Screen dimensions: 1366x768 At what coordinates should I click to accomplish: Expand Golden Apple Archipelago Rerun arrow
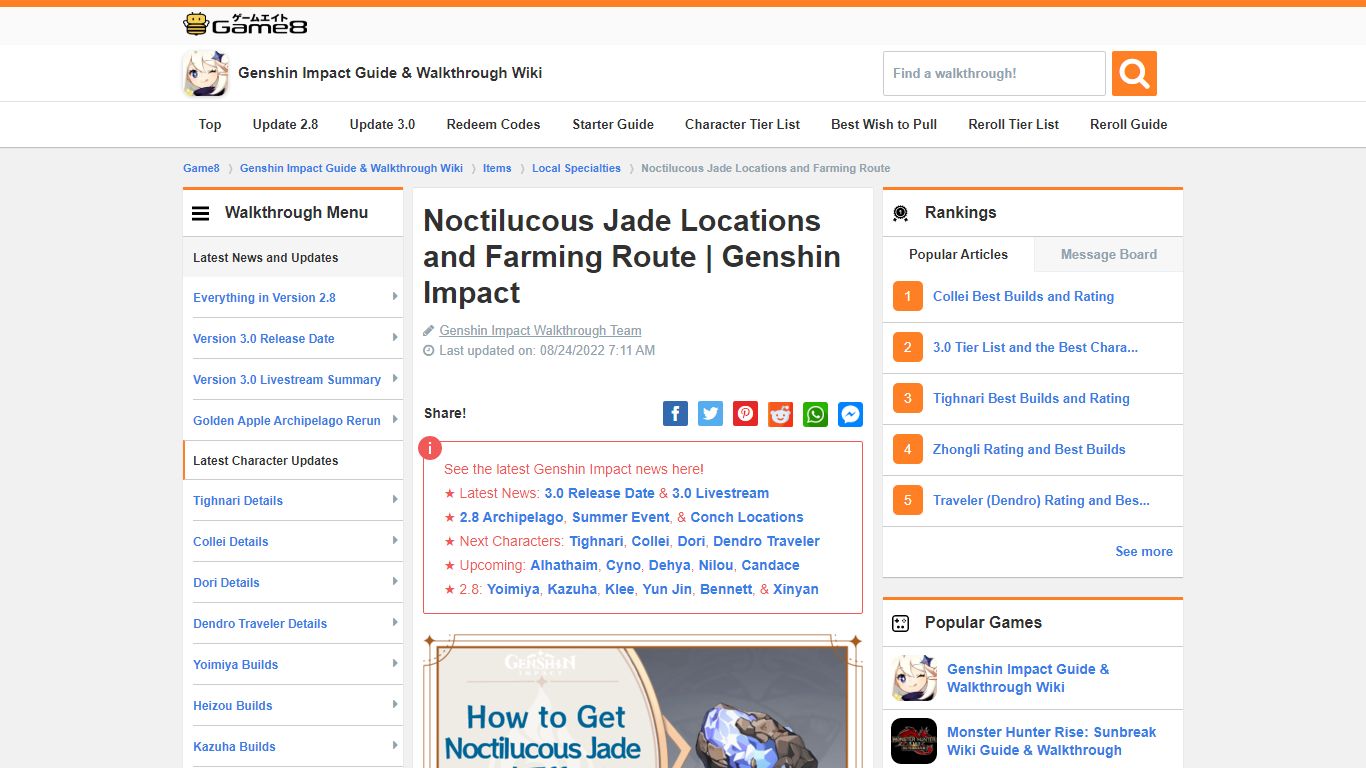pyautogui.click(x=395, y=420)
